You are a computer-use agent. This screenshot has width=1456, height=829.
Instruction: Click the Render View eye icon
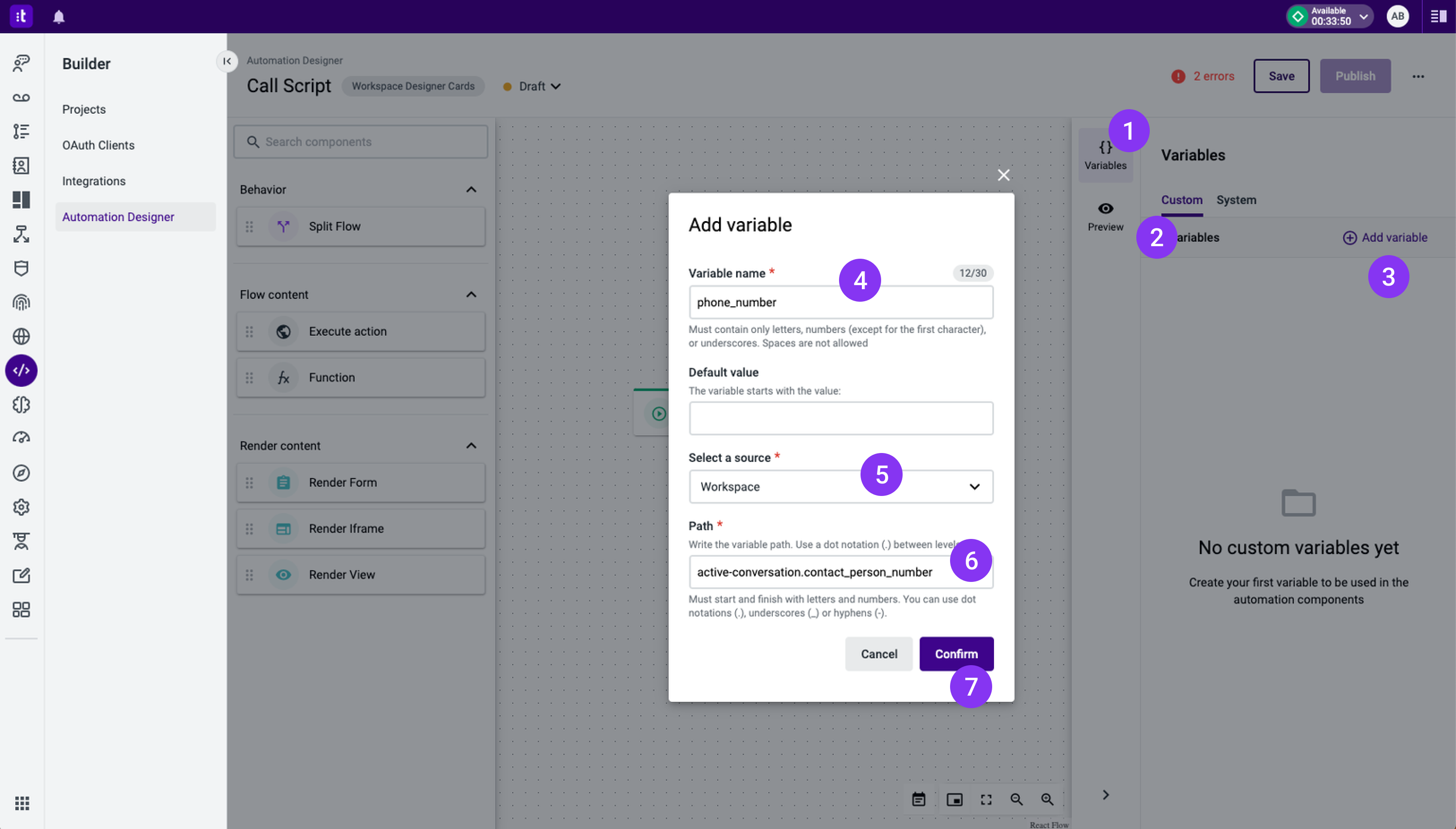point(283,574)
